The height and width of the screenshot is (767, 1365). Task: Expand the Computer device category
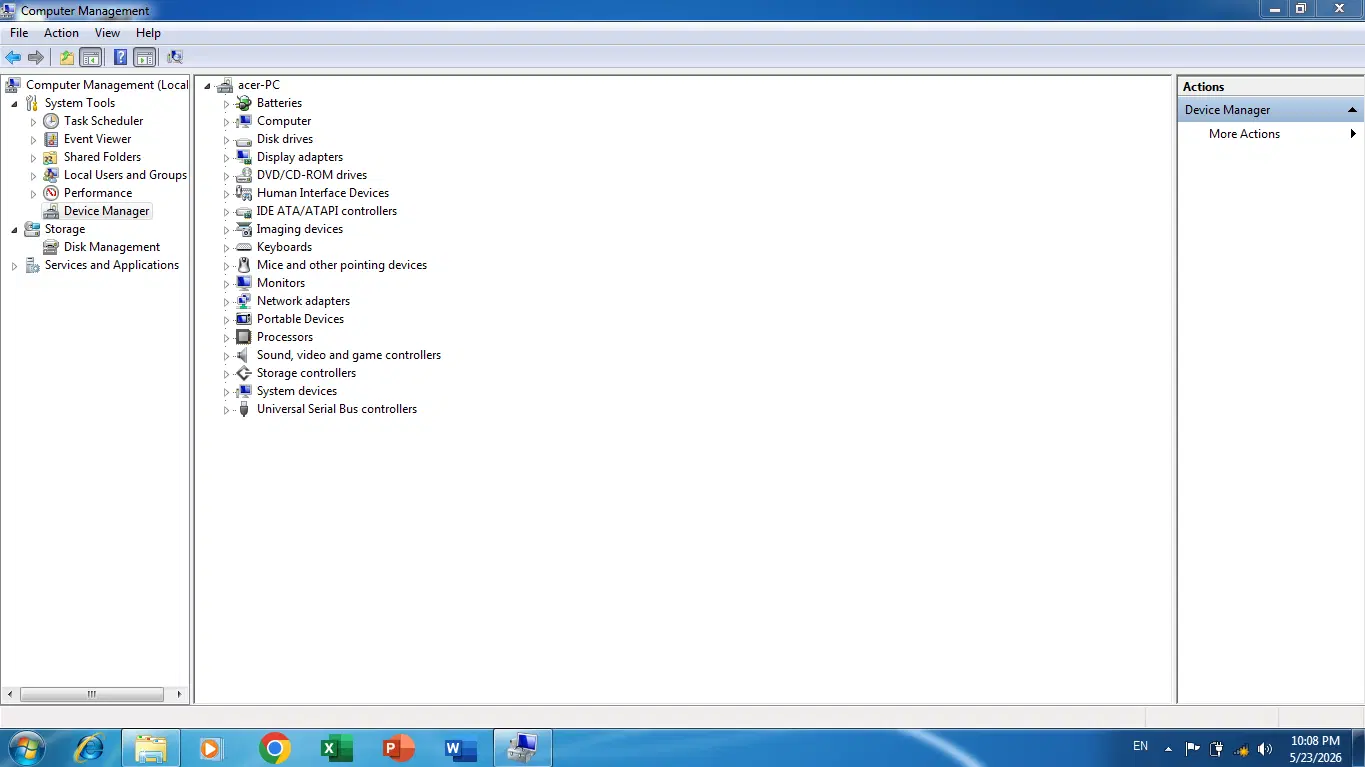226,122
